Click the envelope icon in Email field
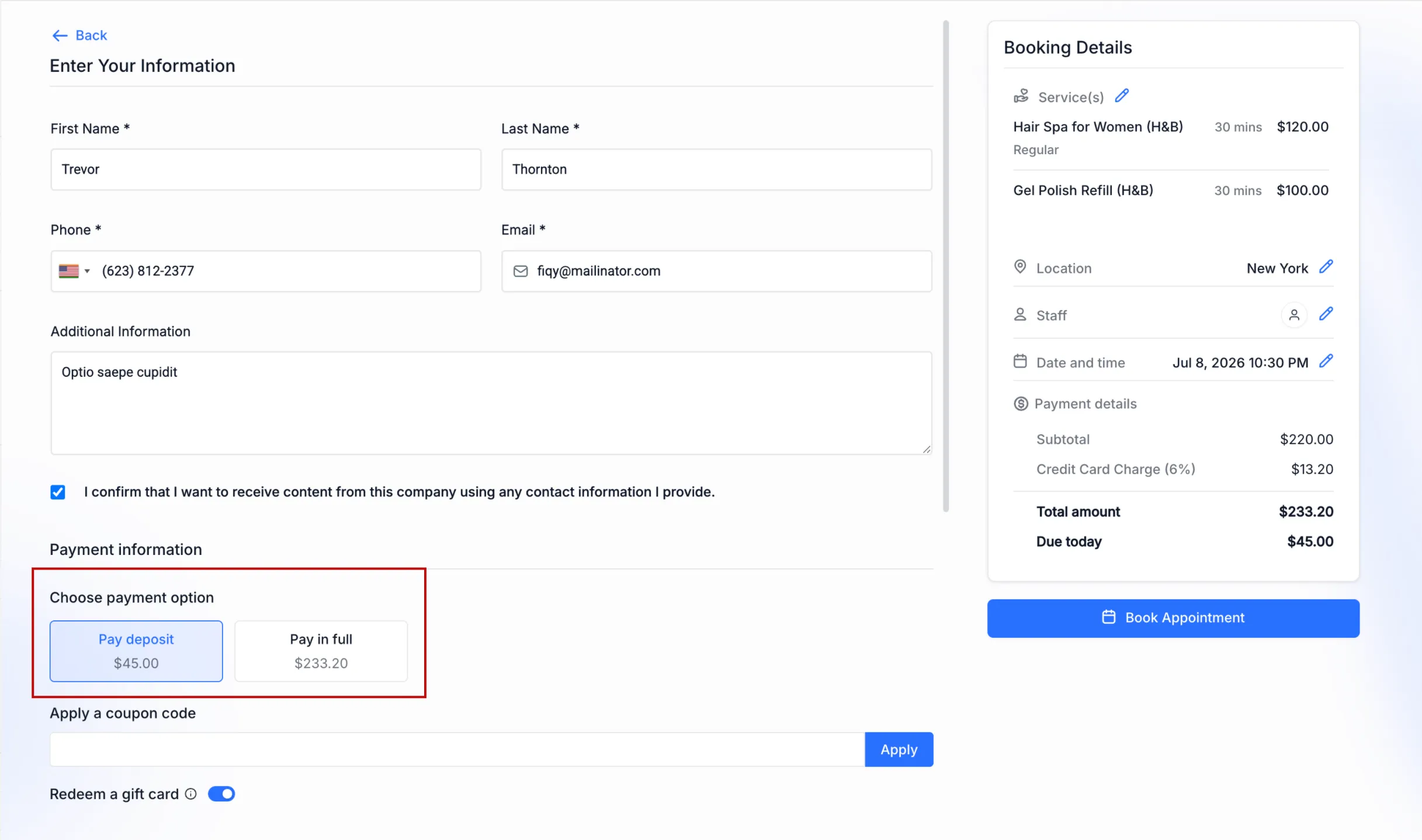This screenshot has height=840, width=1422. pyautogui.click(x=521, y=271)
